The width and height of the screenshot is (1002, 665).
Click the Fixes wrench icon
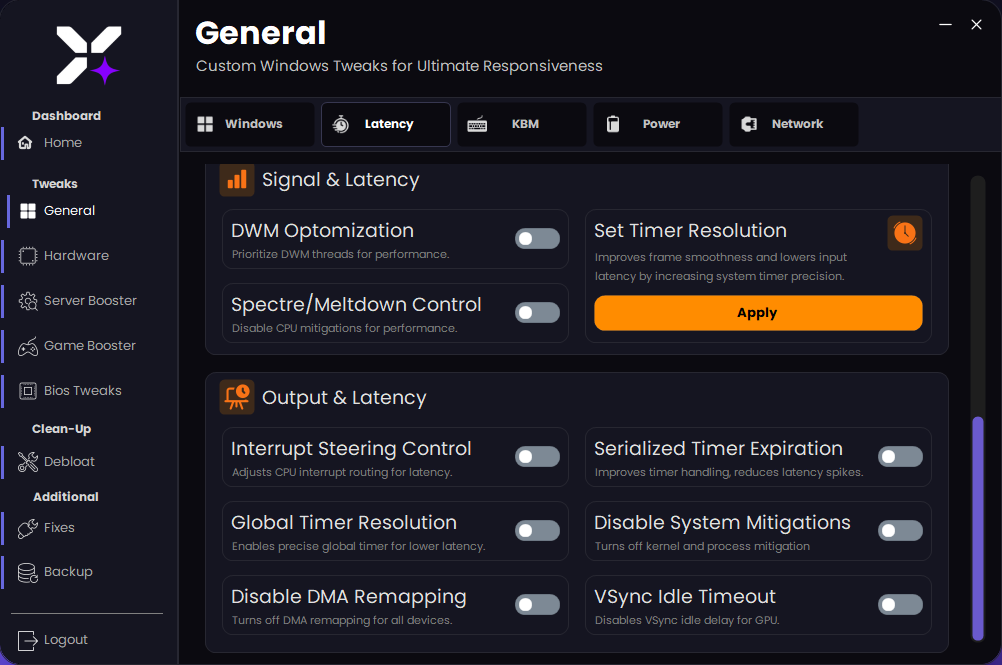pos(28,528)
